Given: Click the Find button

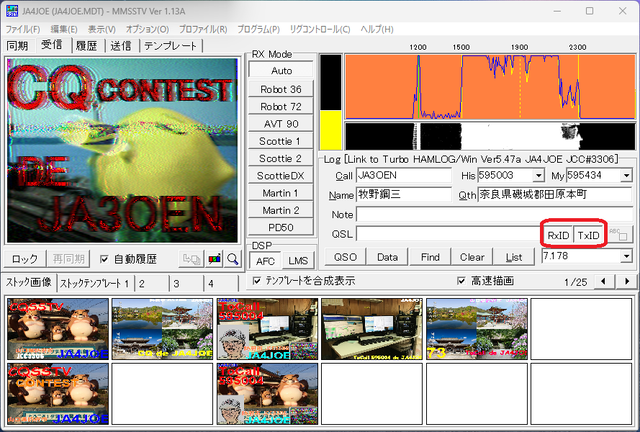Looking at the screenshot, I should click(430, 257).
